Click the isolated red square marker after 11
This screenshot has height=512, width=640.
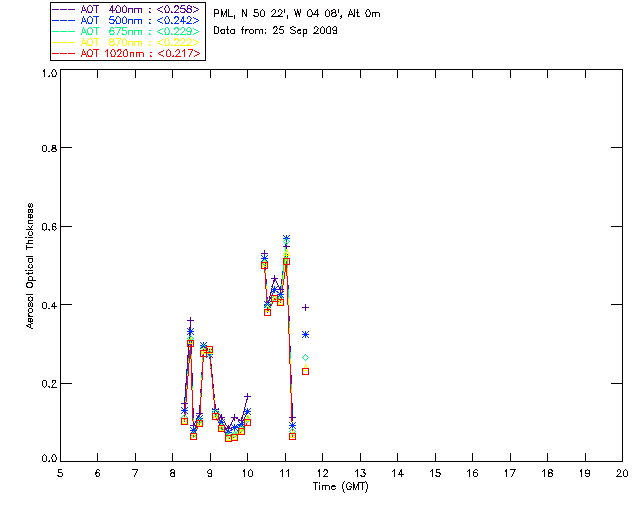pos(305,372)
